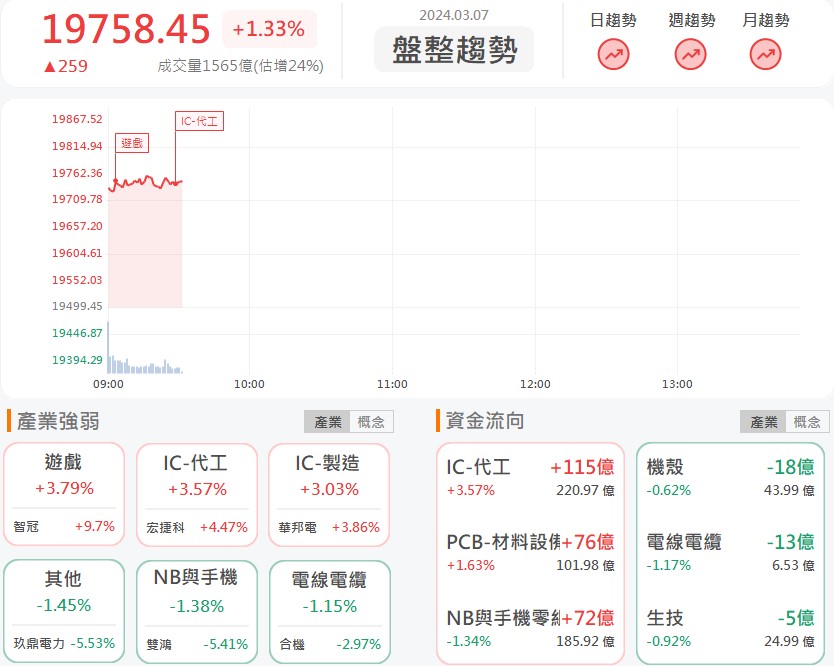Switch to 概念 tab in 資金流向

coord(807,422)
